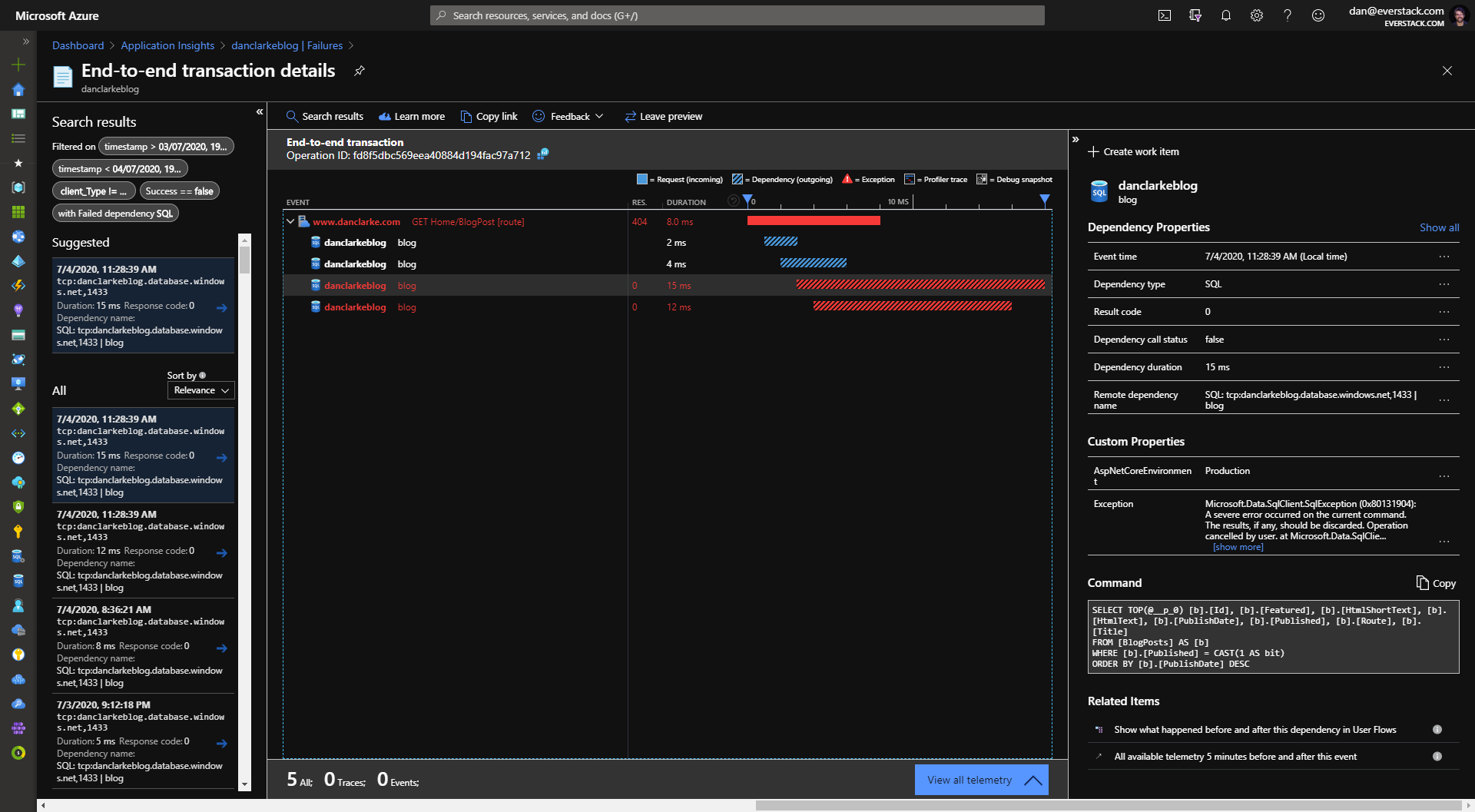
Task: Copy the Operation ID
Action: (543, 154)
